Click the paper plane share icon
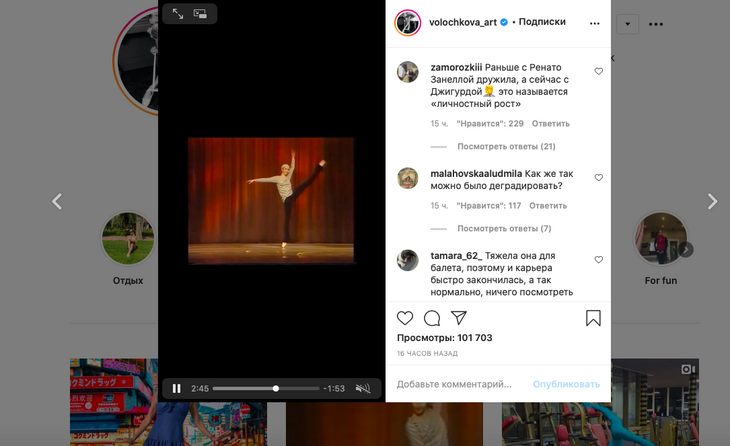Screen dimensions: 730x446 (459, 318)
